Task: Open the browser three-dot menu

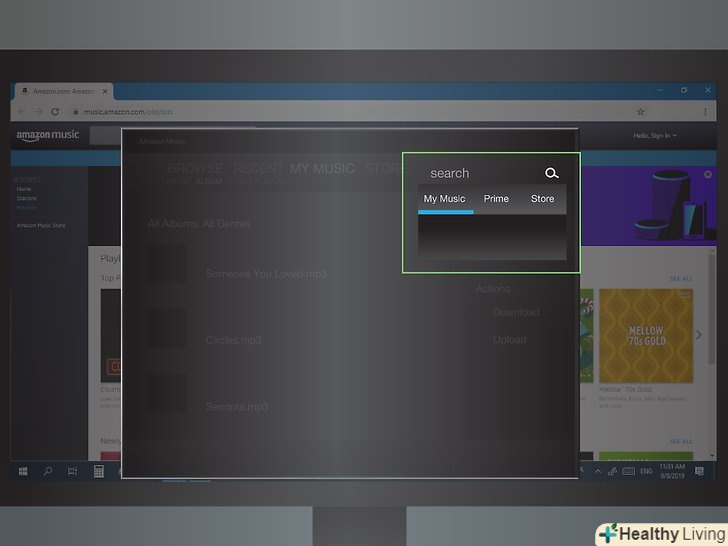Action: 705,111
